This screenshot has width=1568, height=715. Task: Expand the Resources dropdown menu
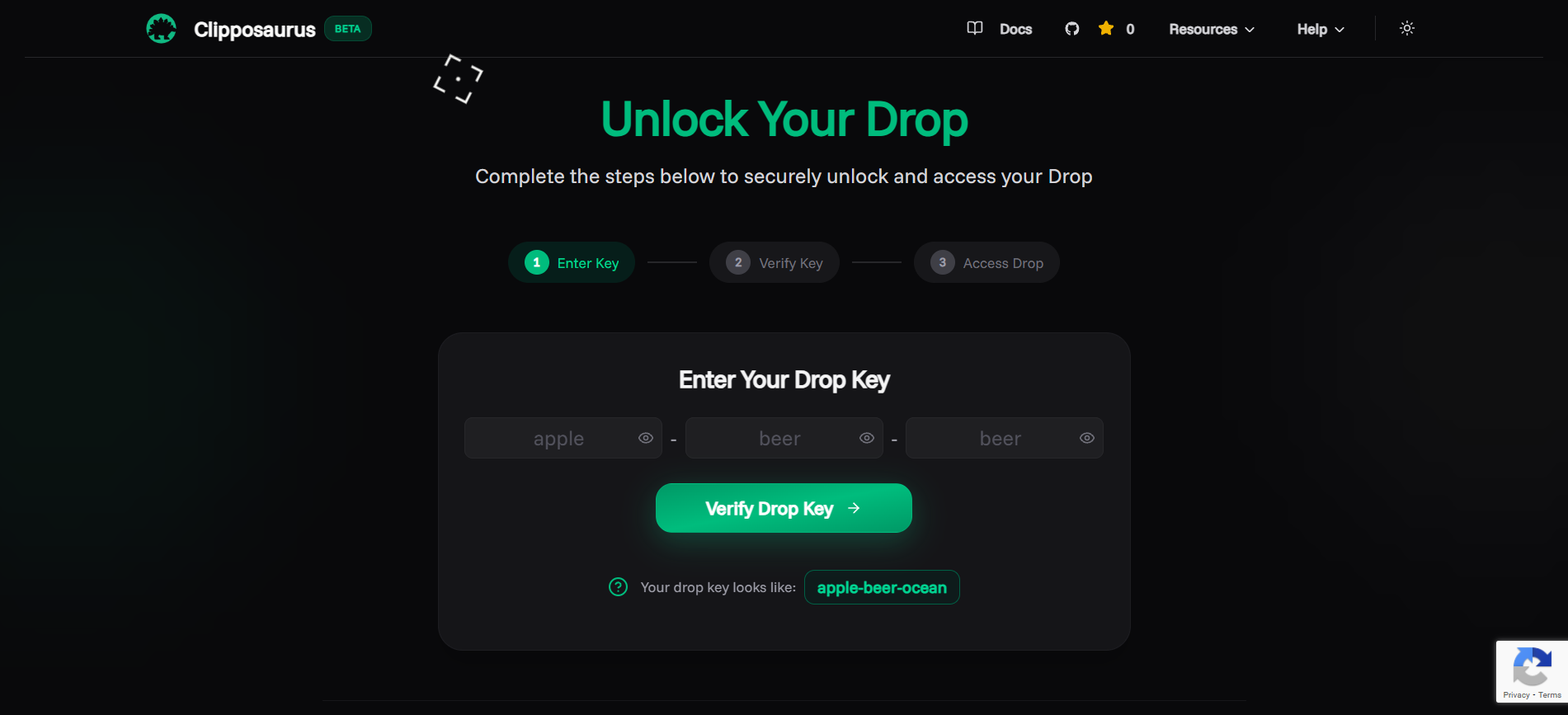pos(1212,29)
